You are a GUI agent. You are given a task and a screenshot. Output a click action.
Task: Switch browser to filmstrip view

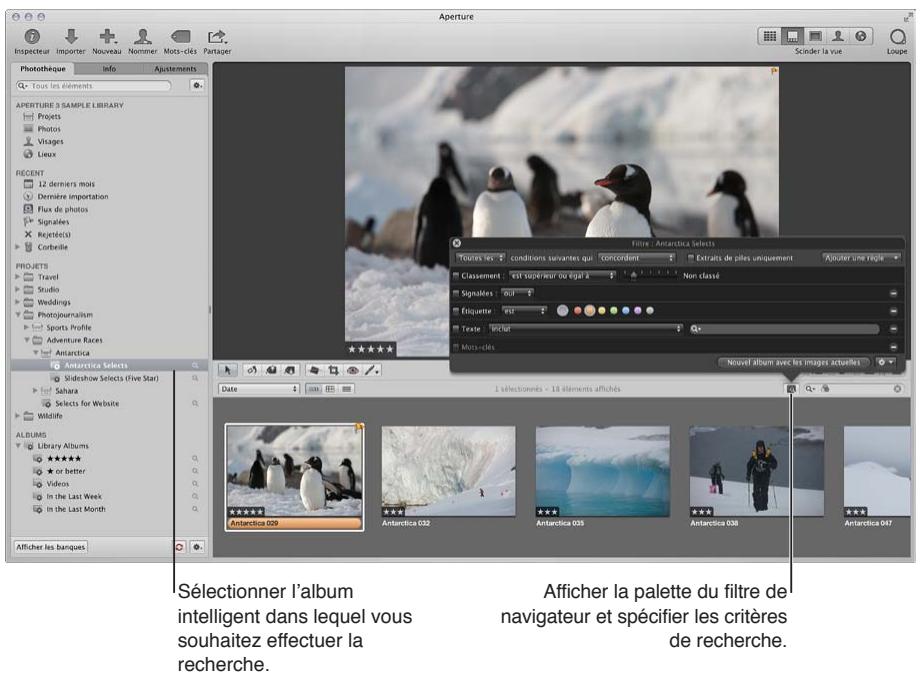coord(314,389)
